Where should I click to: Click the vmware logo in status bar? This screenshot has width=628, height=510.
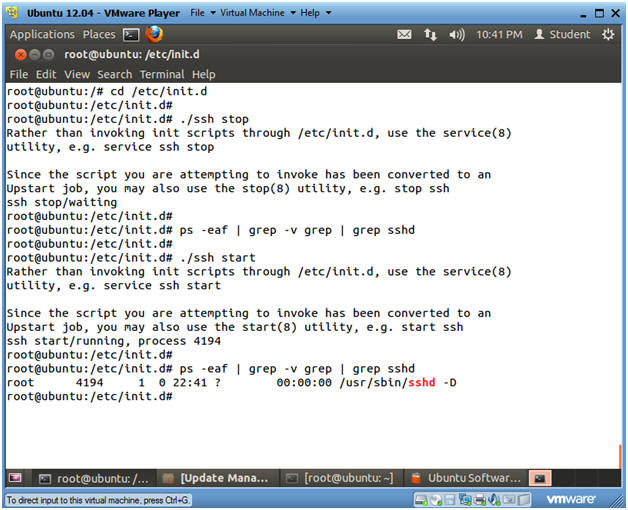[570, 499]
